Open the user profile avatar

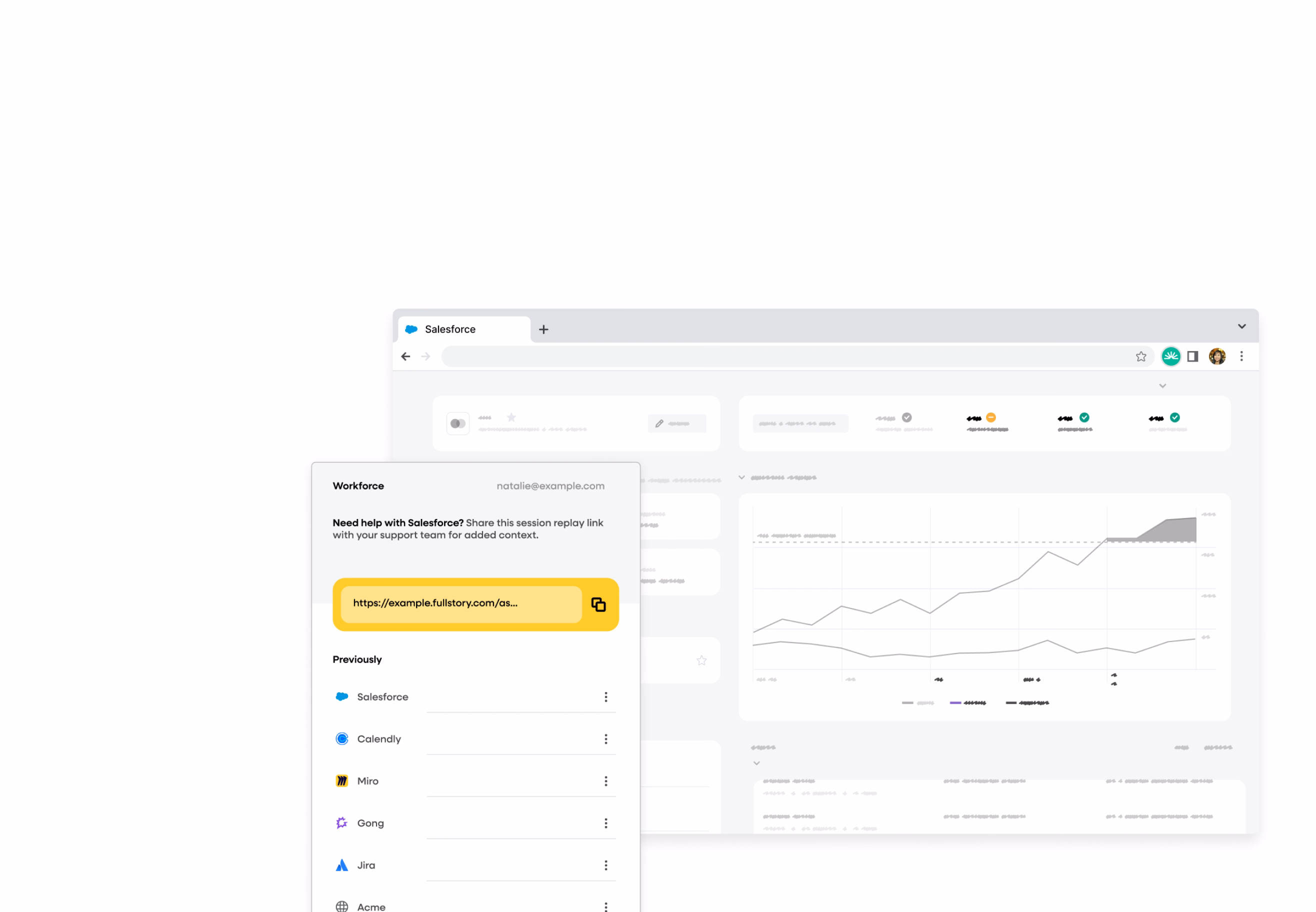point(1216,356)
